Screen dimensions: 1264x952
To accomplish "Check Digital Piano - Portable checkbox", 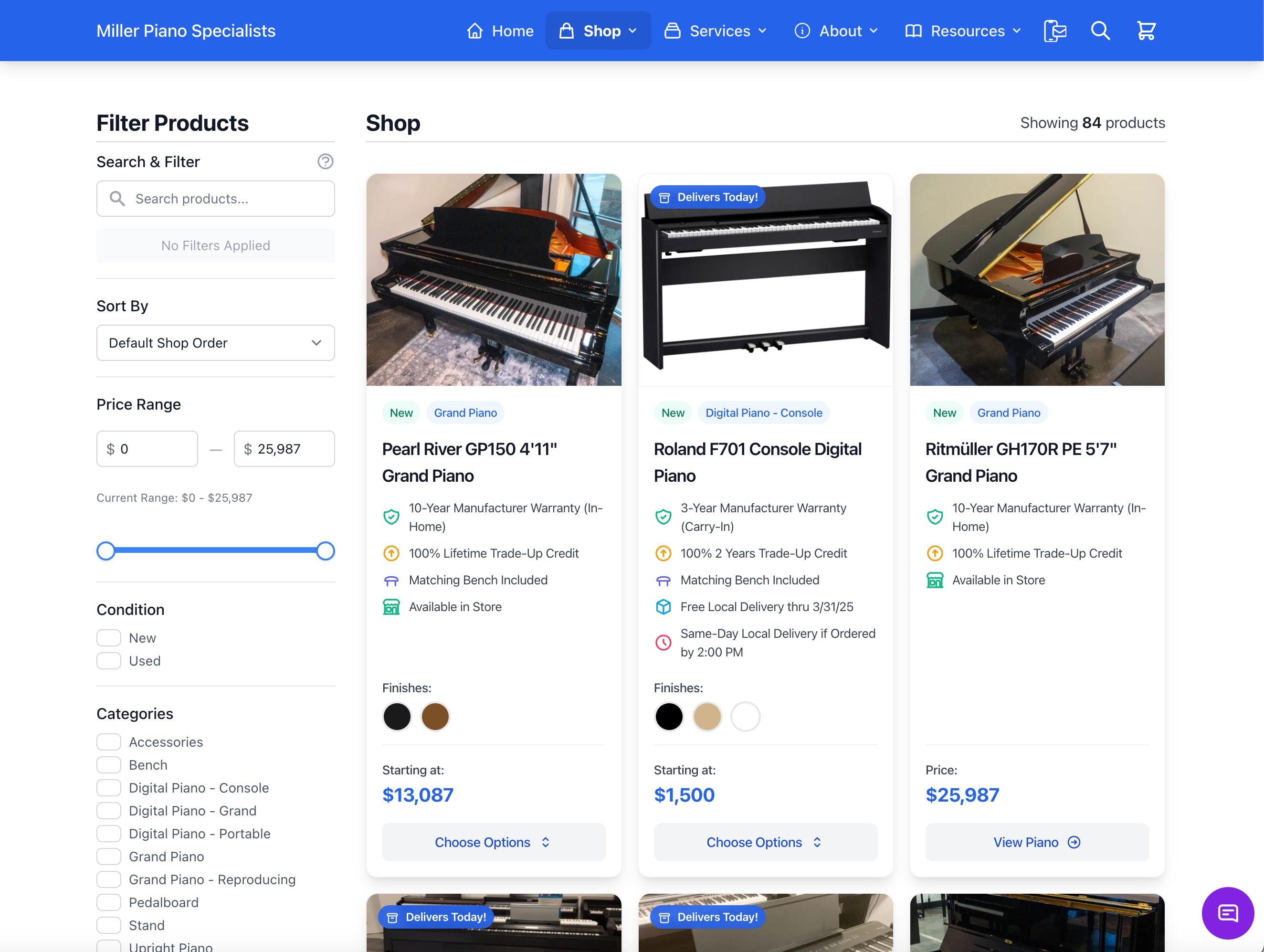I will point(108,833).
